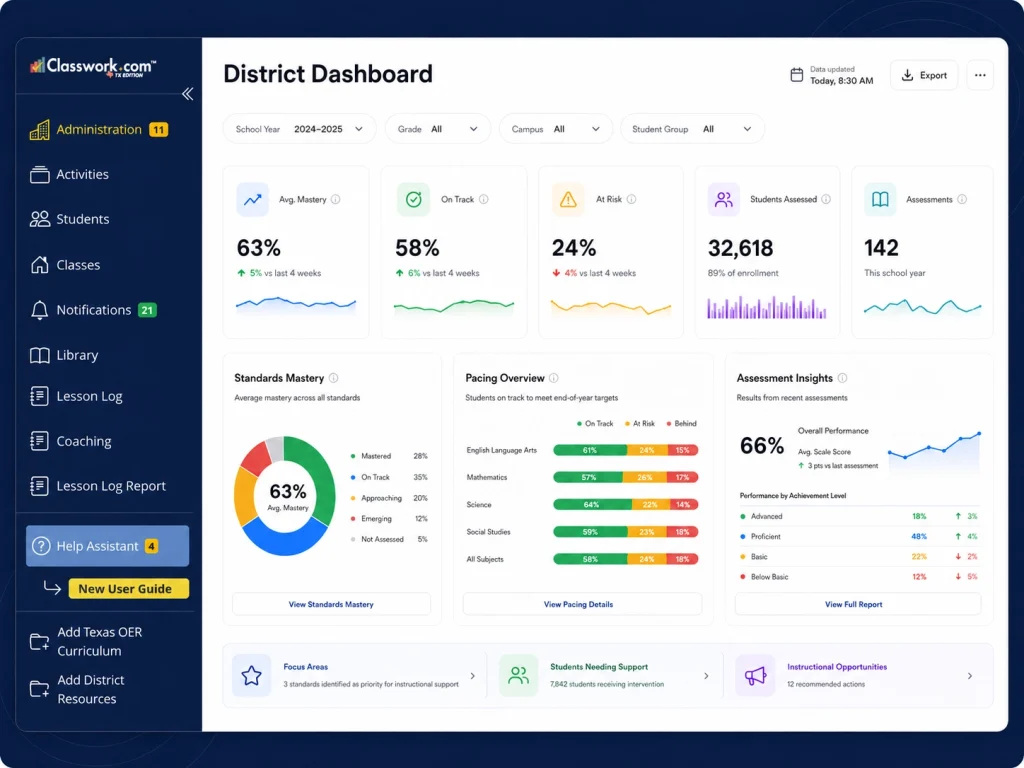View Standards Mastery details
Screen dimensions: 1024x768
point(331,604)
